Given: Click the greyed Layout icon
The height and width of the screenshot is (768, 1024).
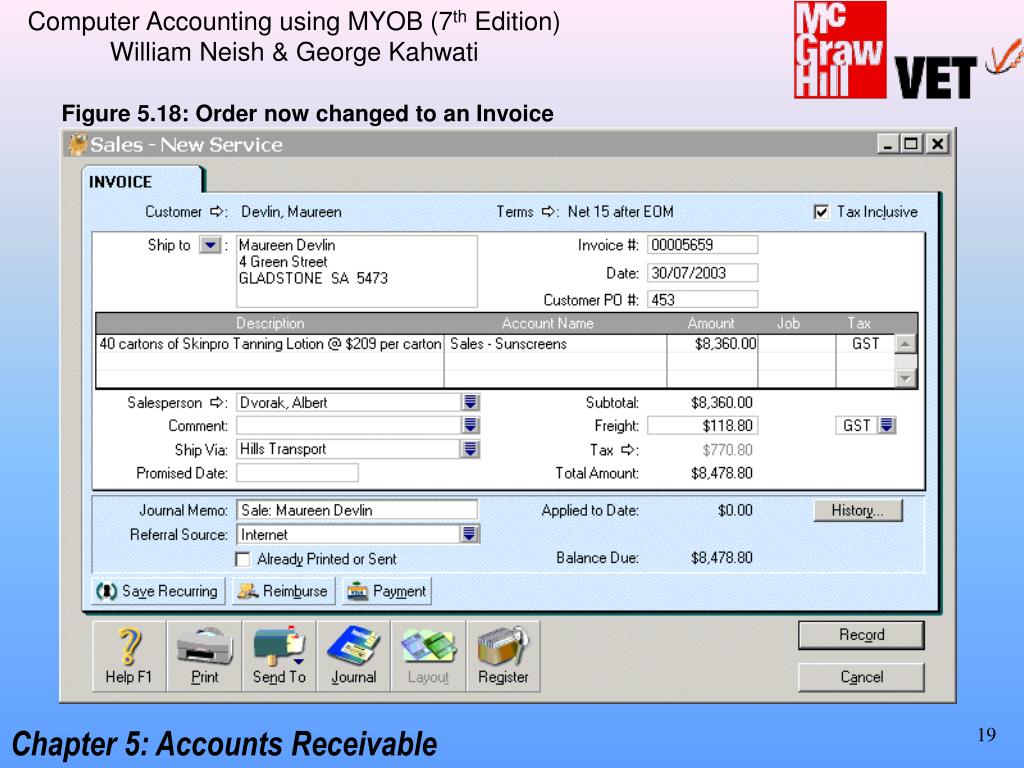Looking at the screenshot, I should (428, 656).
